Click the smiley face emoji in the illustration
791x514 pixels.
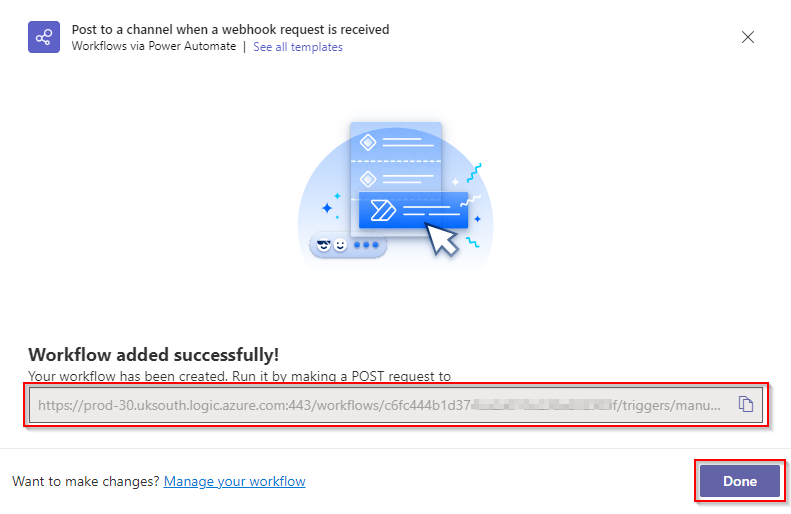point(341,245)
